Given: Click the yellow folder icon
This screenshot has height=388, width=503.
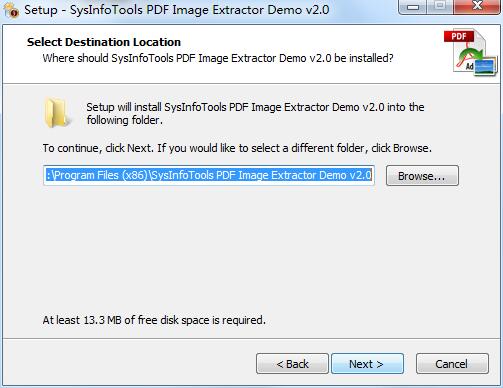Looking at the screenshot, I should pos(57,113).
